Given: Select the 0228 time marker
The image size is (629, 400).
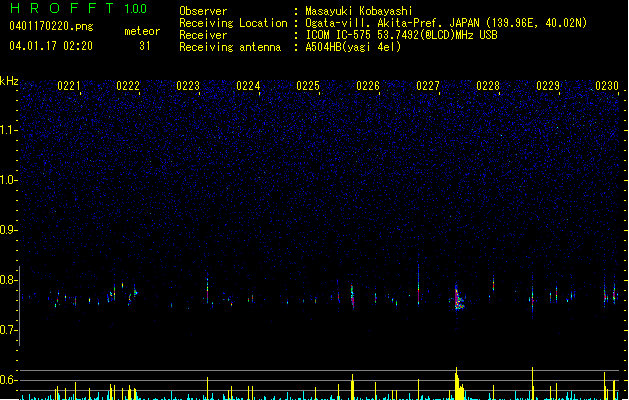Looking at the screenshot, I should (488, 86).
